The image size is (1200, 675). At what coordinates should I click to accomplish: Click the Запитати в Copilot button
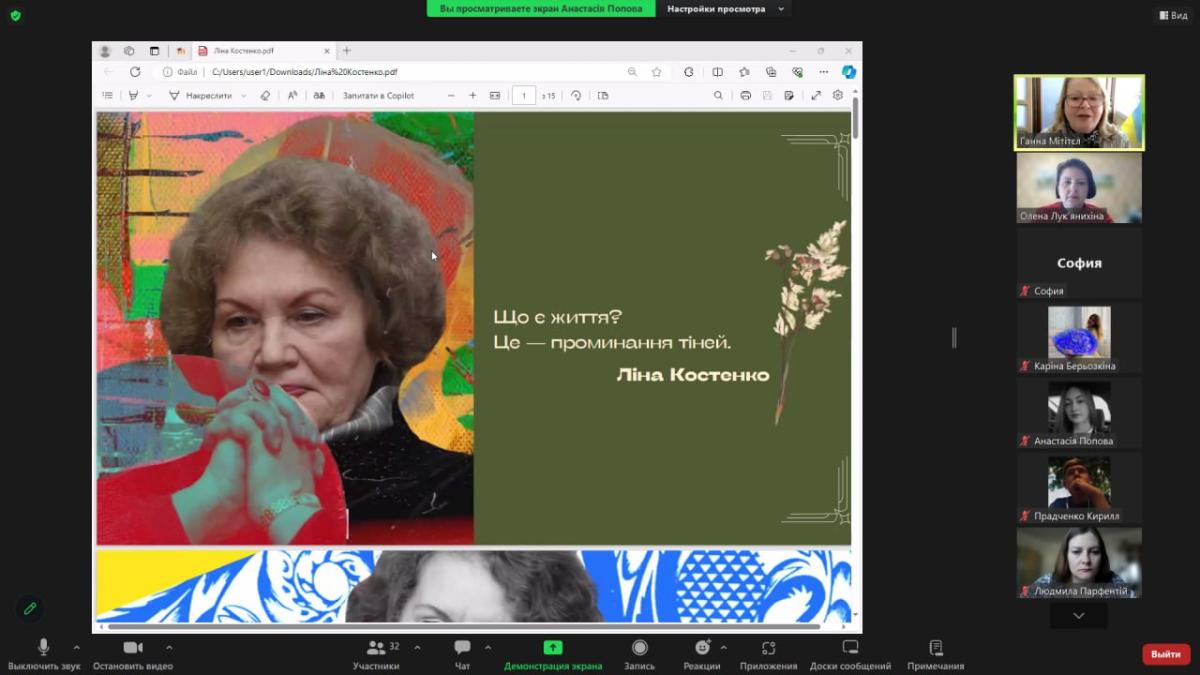(x=378, y=96)
